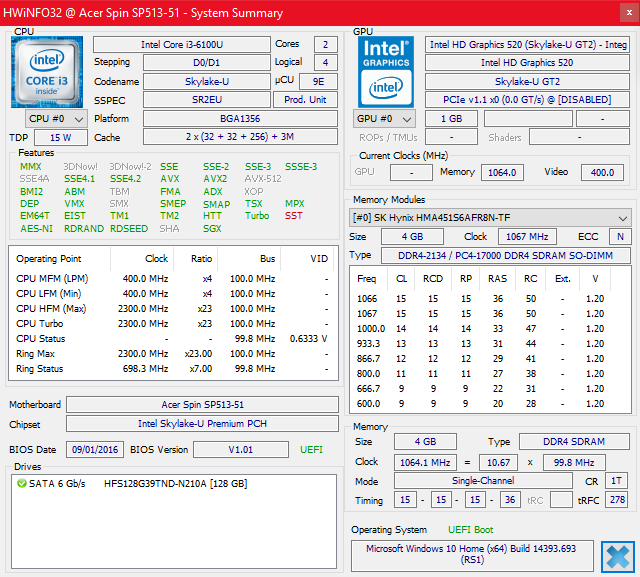Click the Codename Skylake-U field
The width and height of the screenshot is (640, 577).
click(x=207, y=82)
